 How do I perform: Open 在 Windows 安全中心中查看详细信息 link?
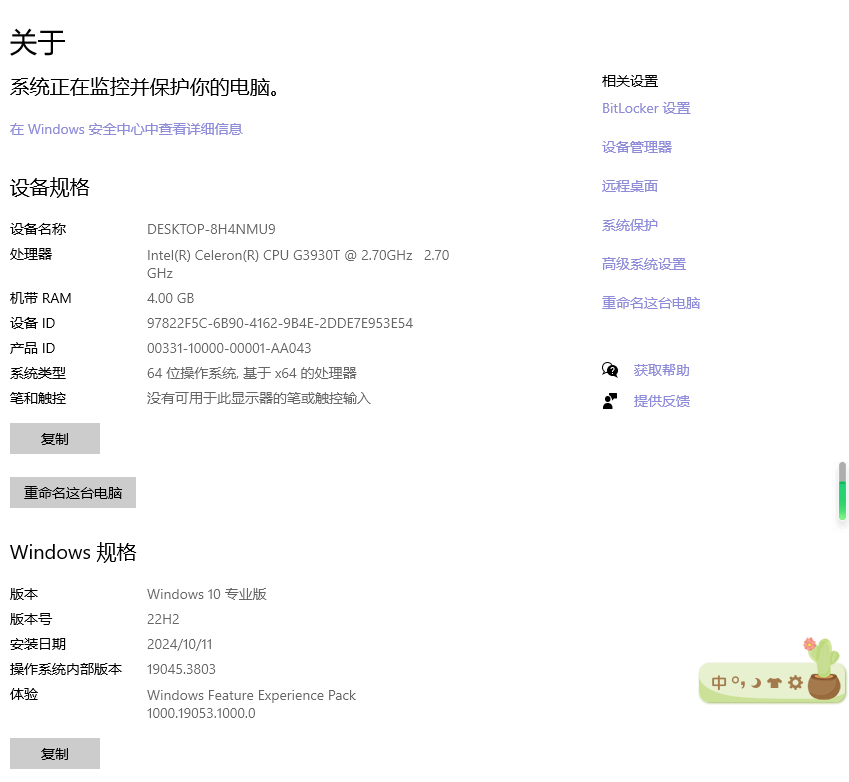[x=126, y=129]
